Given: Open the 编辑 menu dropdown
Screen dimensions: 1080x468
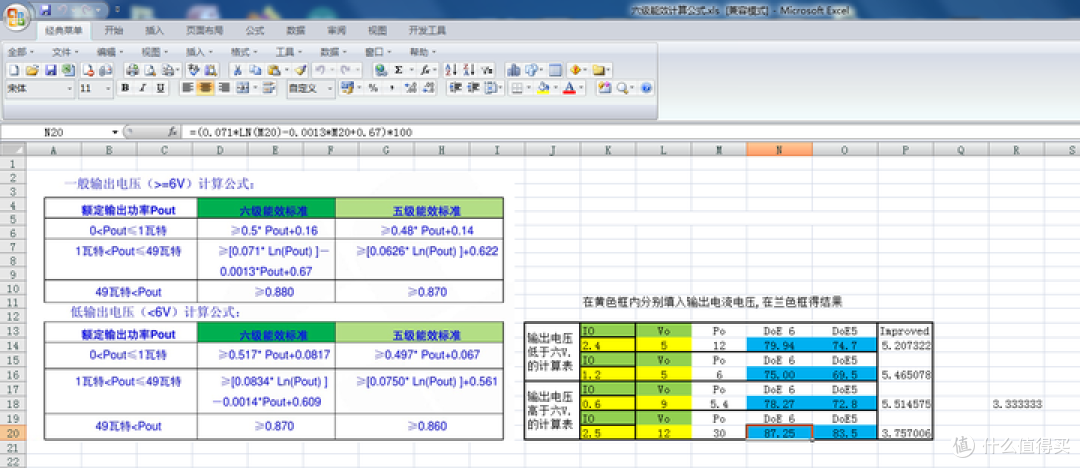Looking at the screenshot, I should (x=109, y=52).
